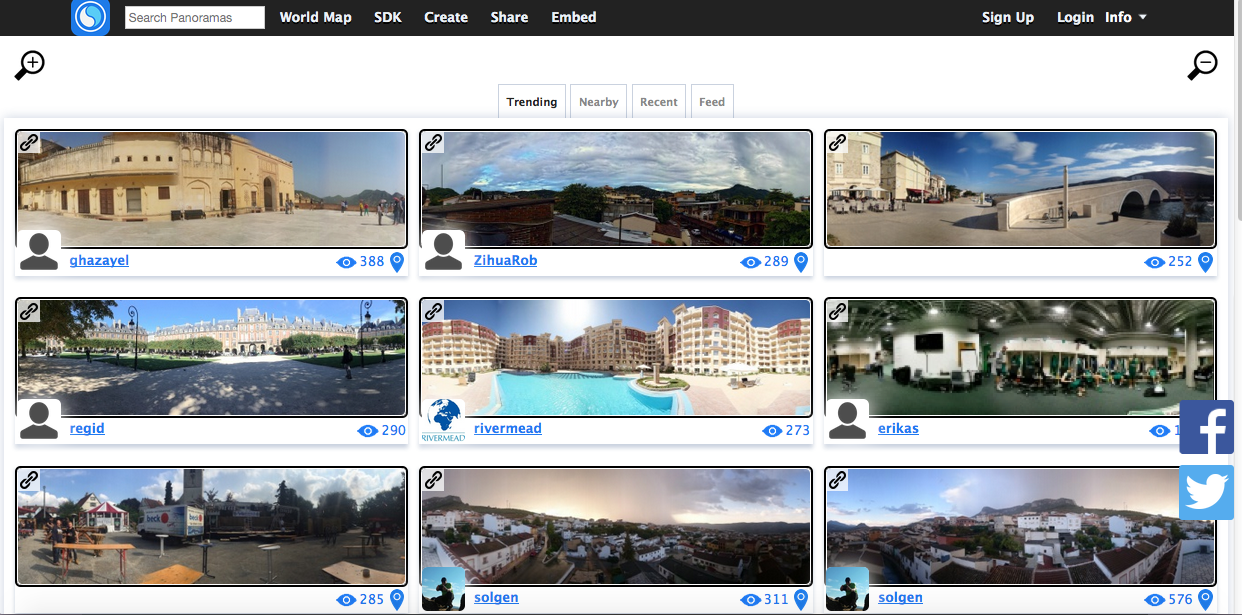1242x615 pixels.
Task: Click the Sign Up link
Action: 1007,17
